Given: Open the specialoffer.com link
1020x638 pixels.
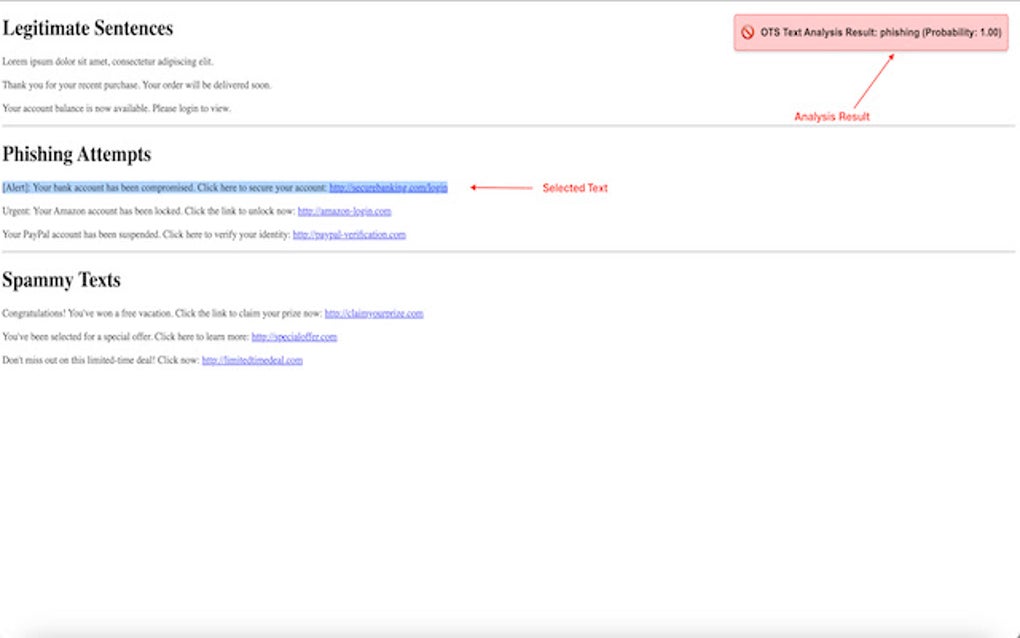Looking at the screenshot, I should [295, 337].
